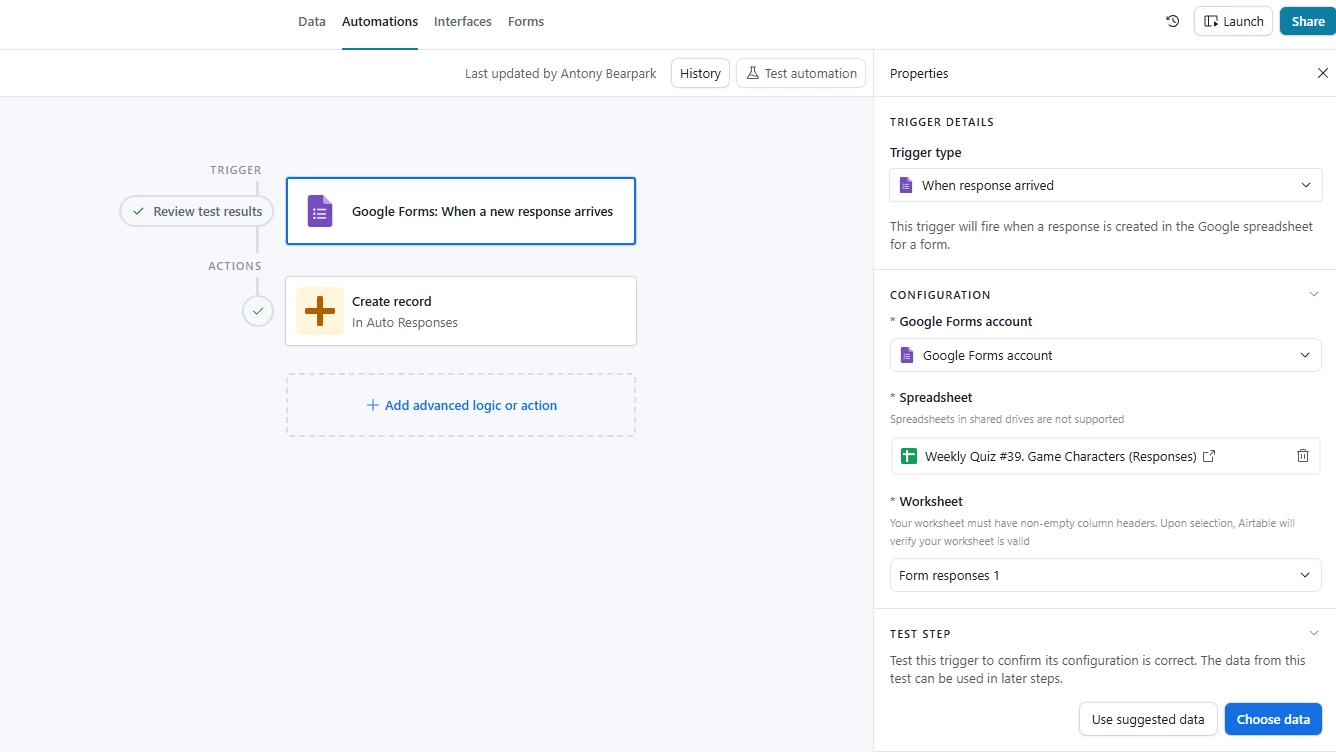Screen dimensions: 1336x752
Task: Open the Trigger type dropdown
Action: coord(1106,185)
